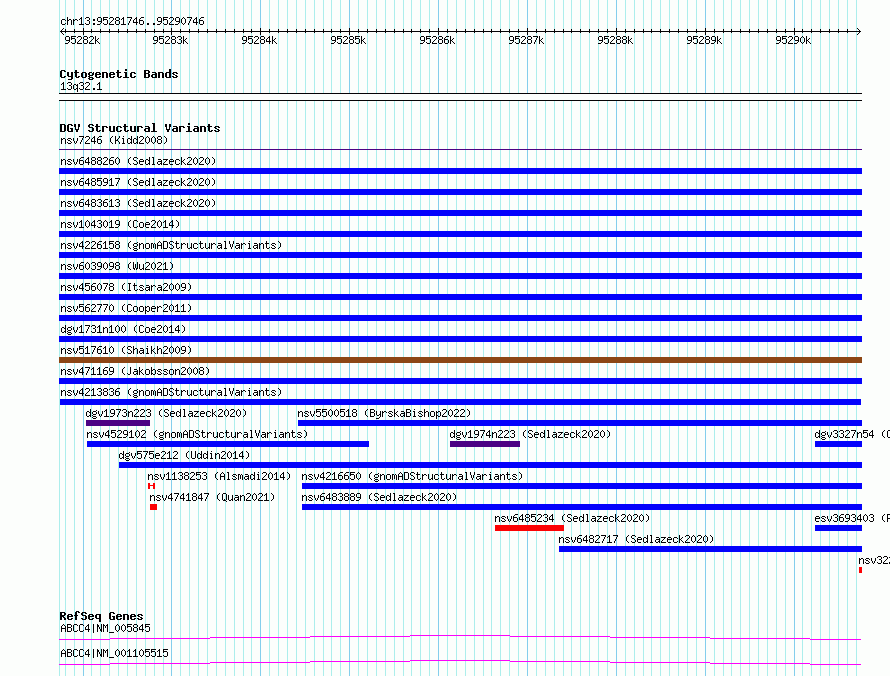Viewport: 890px width, 676px height.
Task: Click the Cytogenetic Bands track title
Action: (x=119, y=74)
